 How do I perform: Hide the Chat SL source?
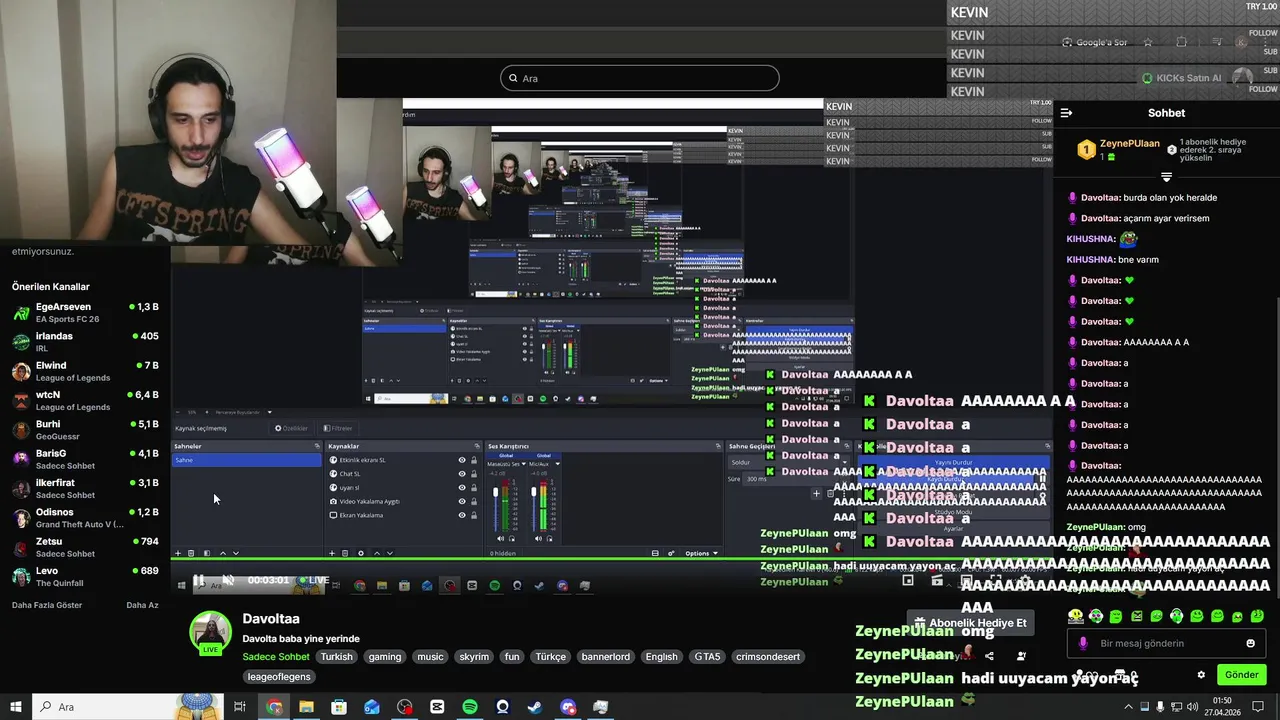[x=462, y=474]
